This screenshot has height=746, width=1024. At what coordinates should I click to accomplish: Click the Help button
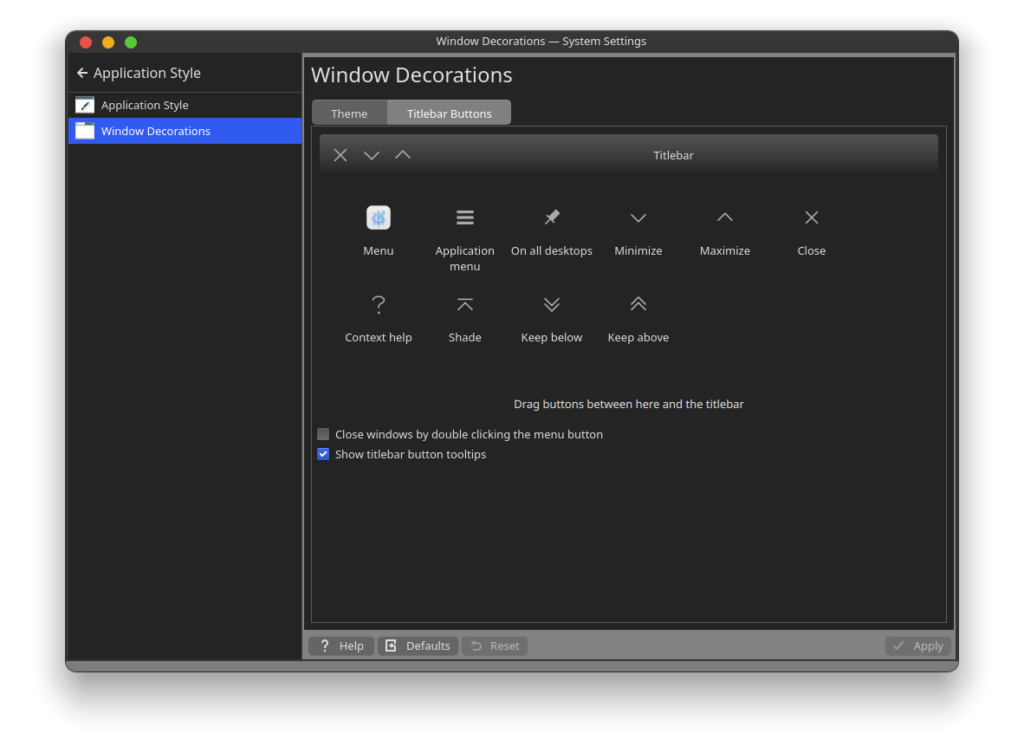click(x=341, y=645)
